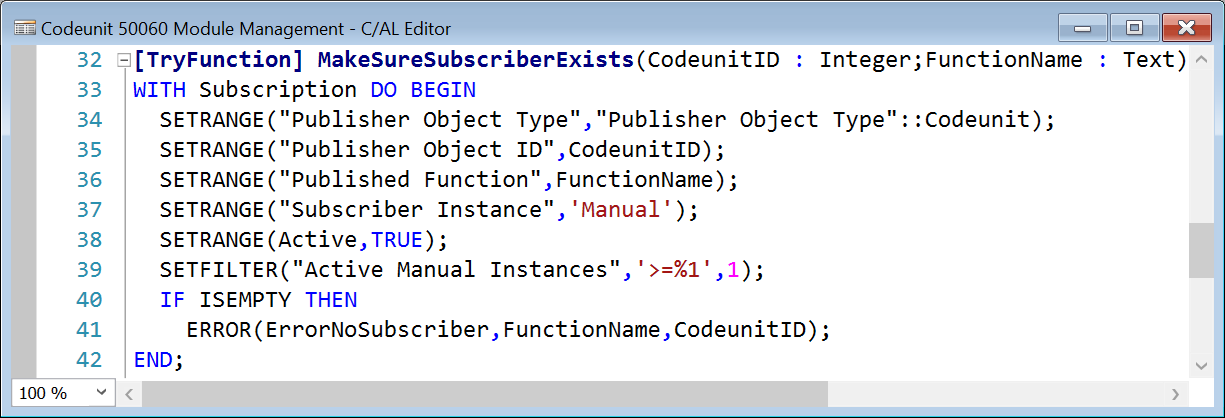Viewport: 1225px width, 418px height.
Task: Click the vertical scrollbar thumb
Action: click(x=1200, y=250)
